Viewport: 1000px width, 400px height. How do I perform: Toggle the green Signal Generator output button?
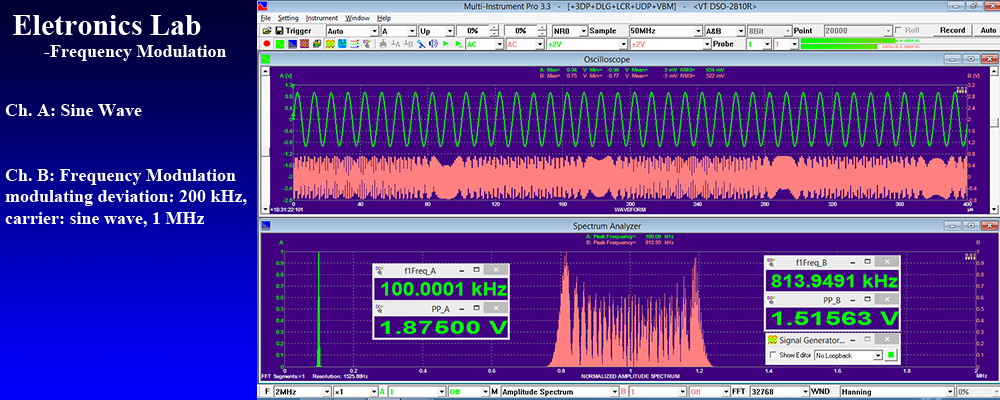tap(892, 355)
